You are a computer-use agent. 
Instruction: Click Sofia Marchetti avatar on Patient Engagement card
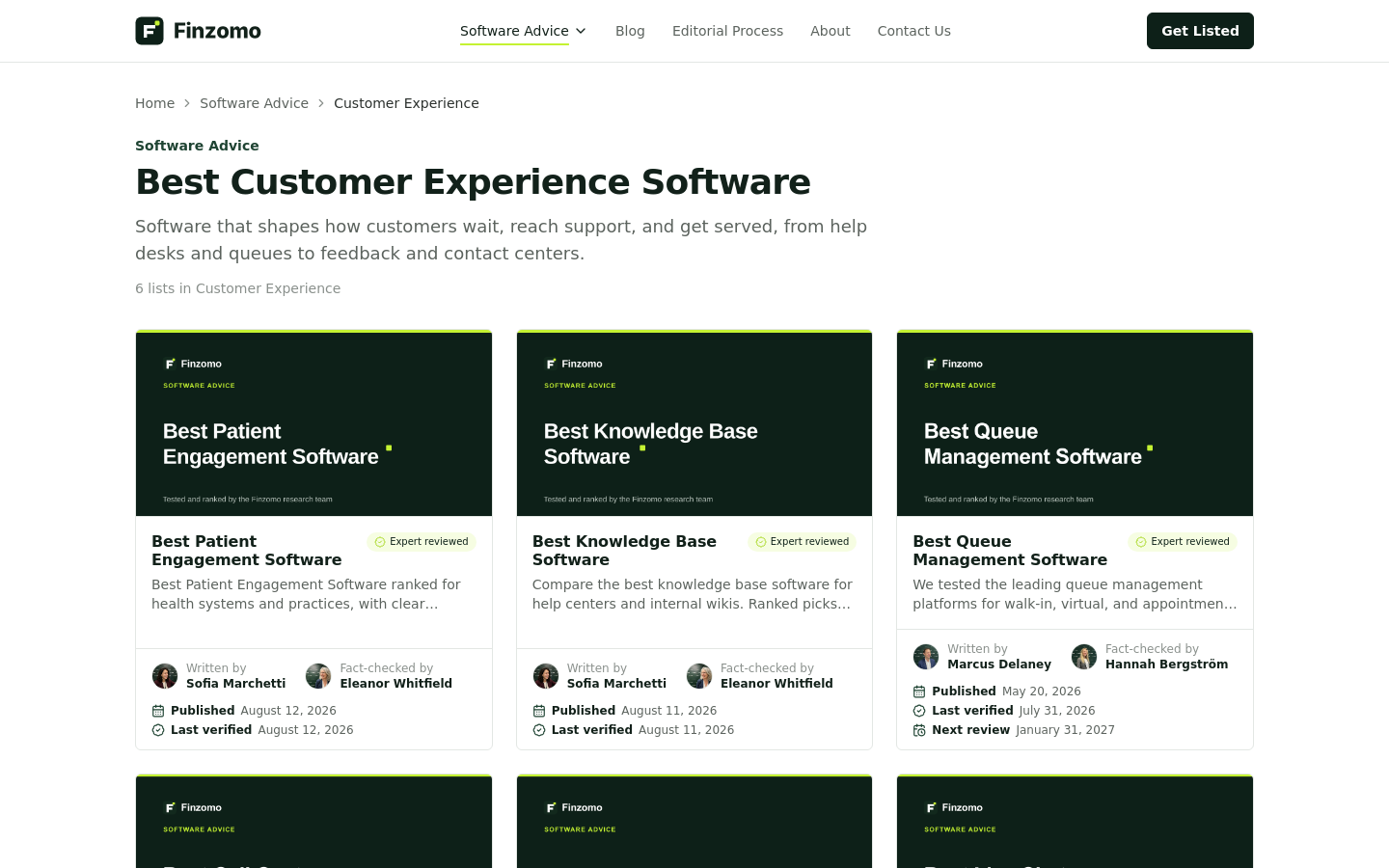[165, 676]
